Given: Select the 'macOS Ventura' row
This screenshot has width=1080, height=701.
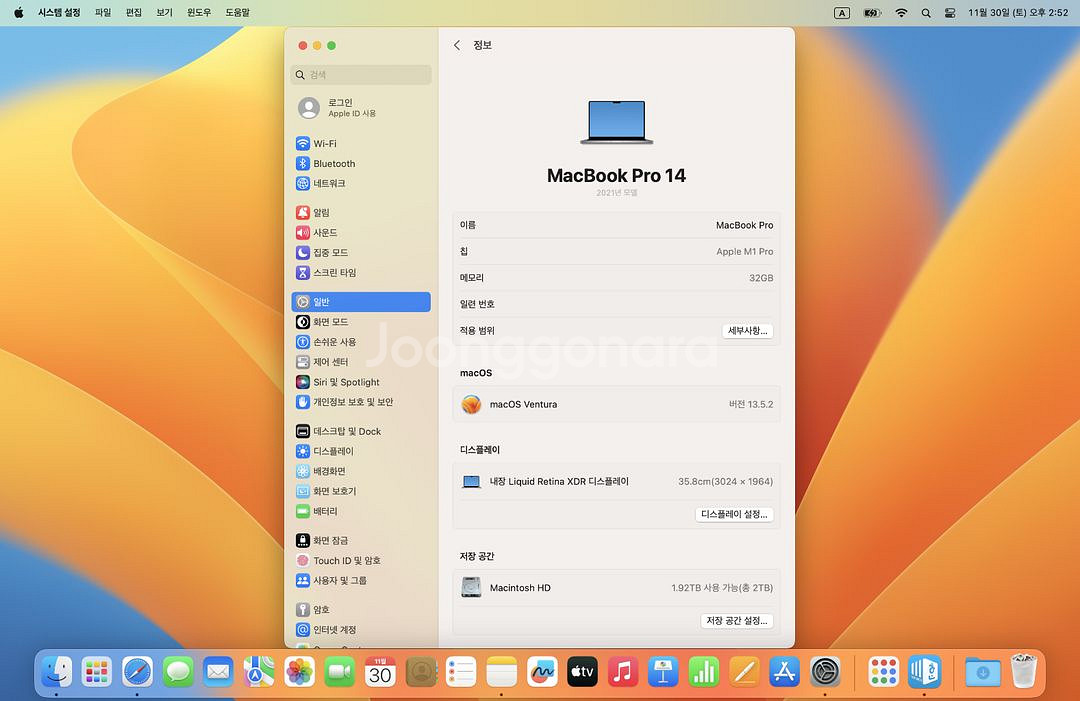Looking at the screenshot, I should (616, 404).
